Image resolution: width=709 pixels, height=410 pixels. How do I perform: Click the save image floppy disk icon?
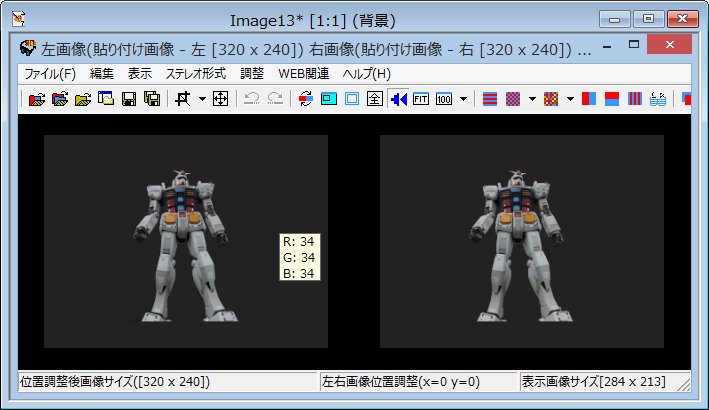(x=128, y=99)
